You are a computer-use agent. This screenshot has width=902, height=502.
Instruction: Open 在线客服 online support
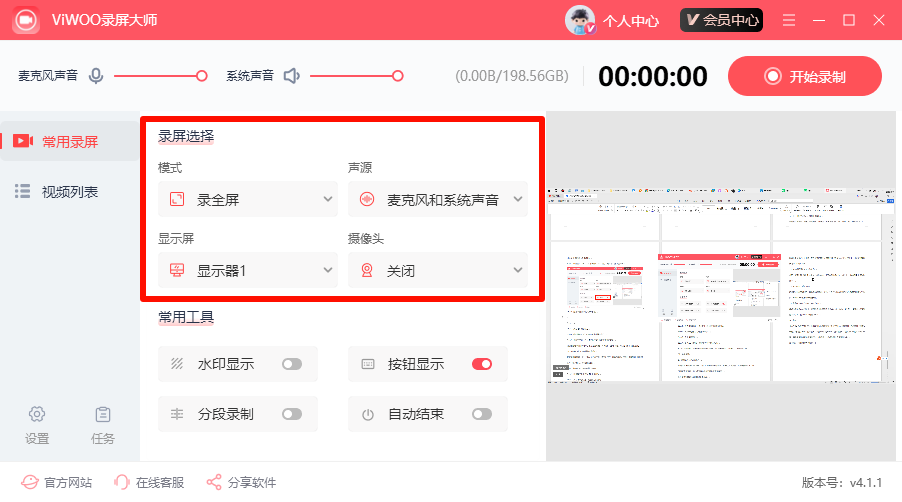pos(149,482)
